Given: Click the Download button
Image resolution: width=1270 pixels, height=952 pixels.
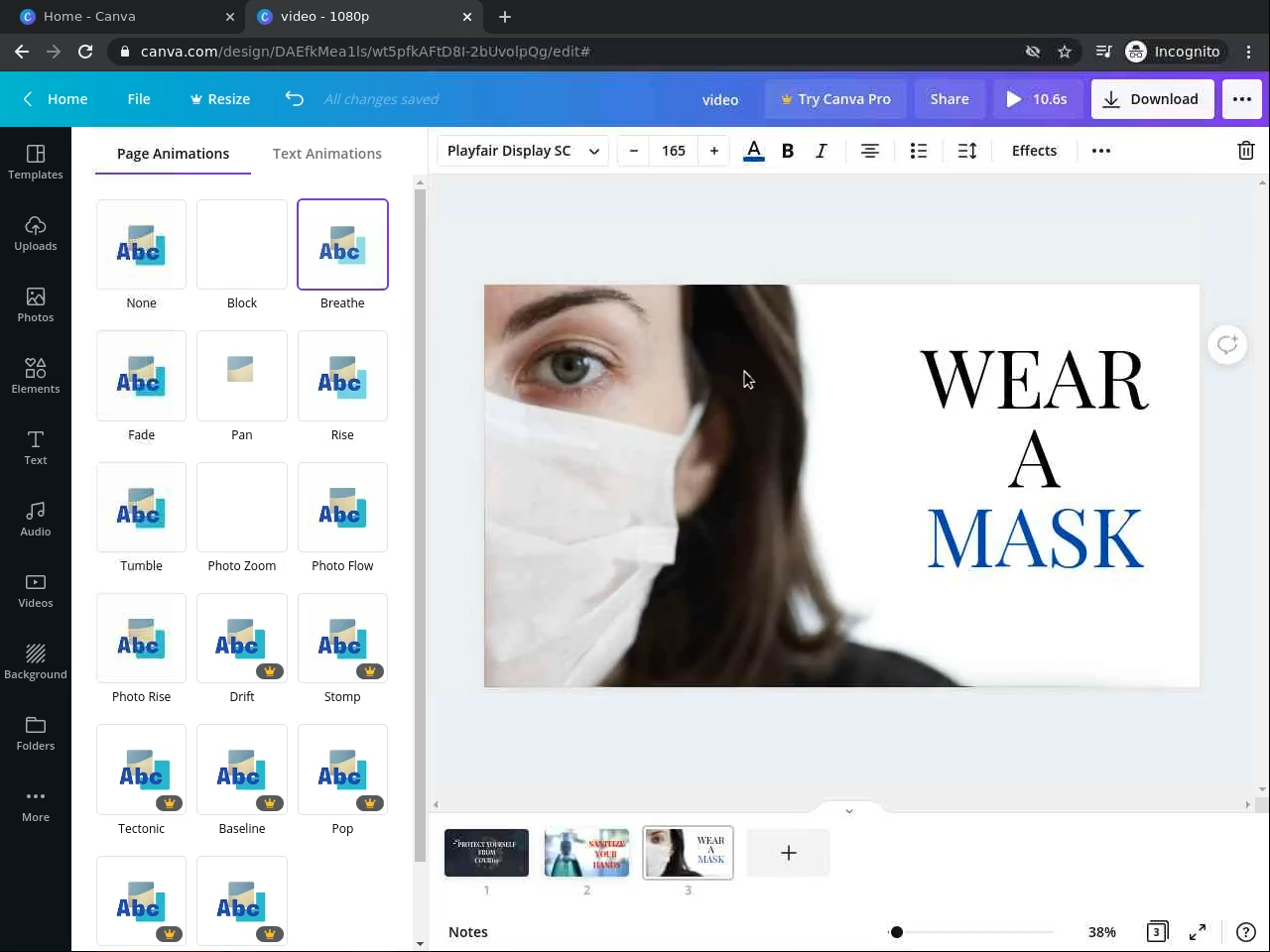Looking at the screenshot, I should click(1152, 99).
